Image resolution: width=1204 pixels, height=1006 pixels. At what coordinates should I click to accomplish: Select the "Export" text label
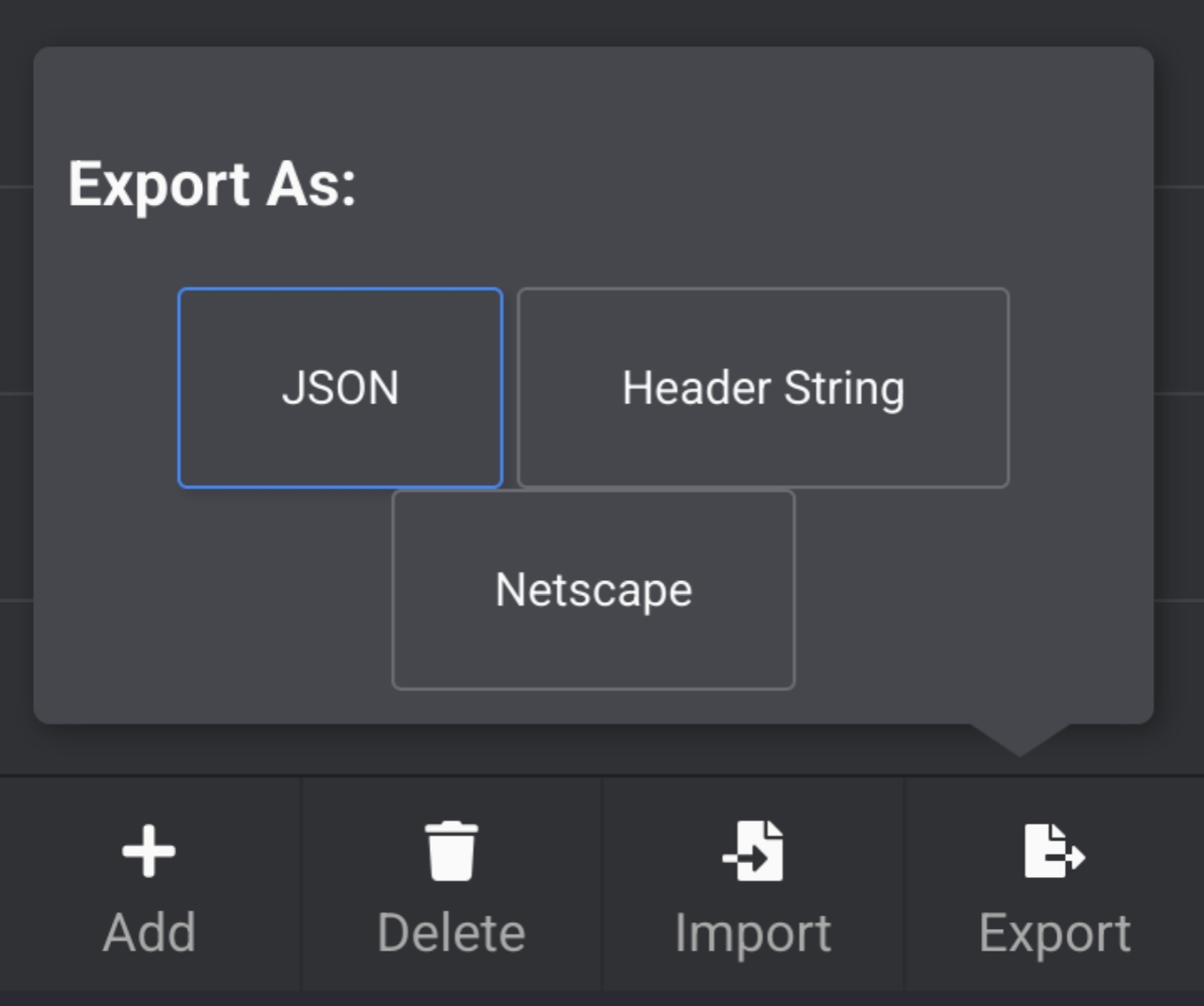pyautogui.click(x=1054, y=933)
